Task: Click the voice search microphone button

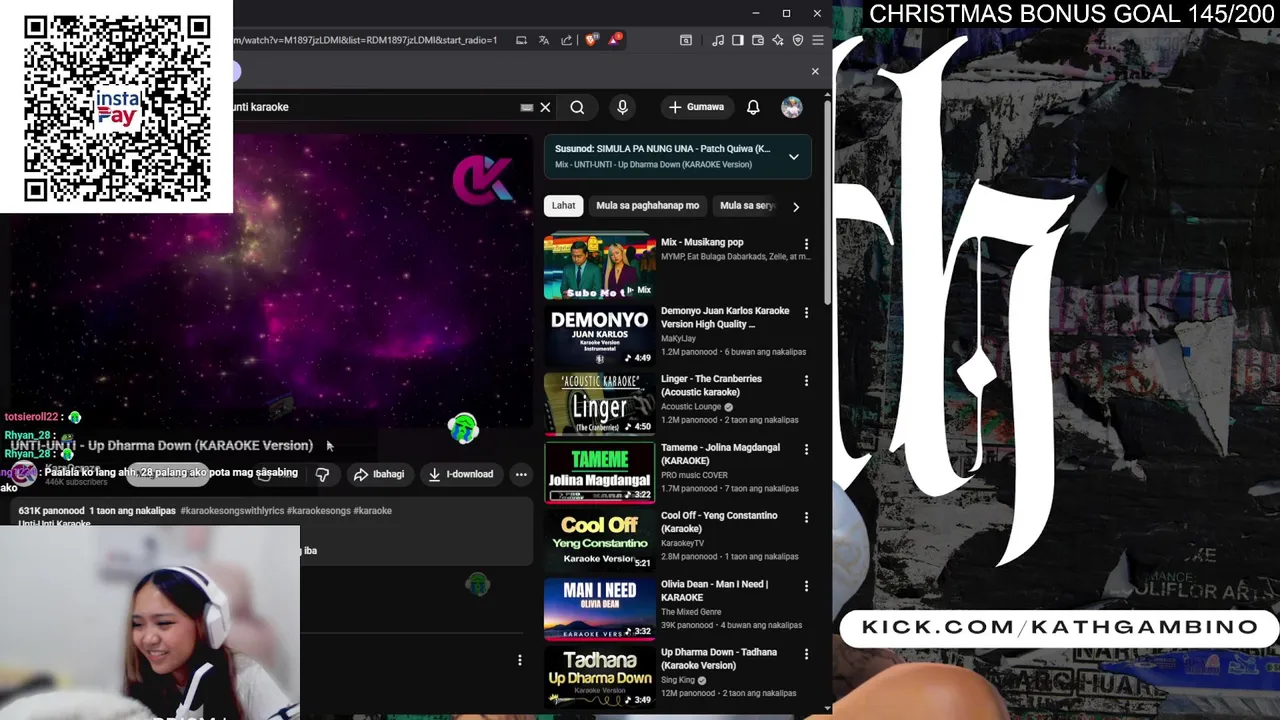Action: (x=622, y=107)
